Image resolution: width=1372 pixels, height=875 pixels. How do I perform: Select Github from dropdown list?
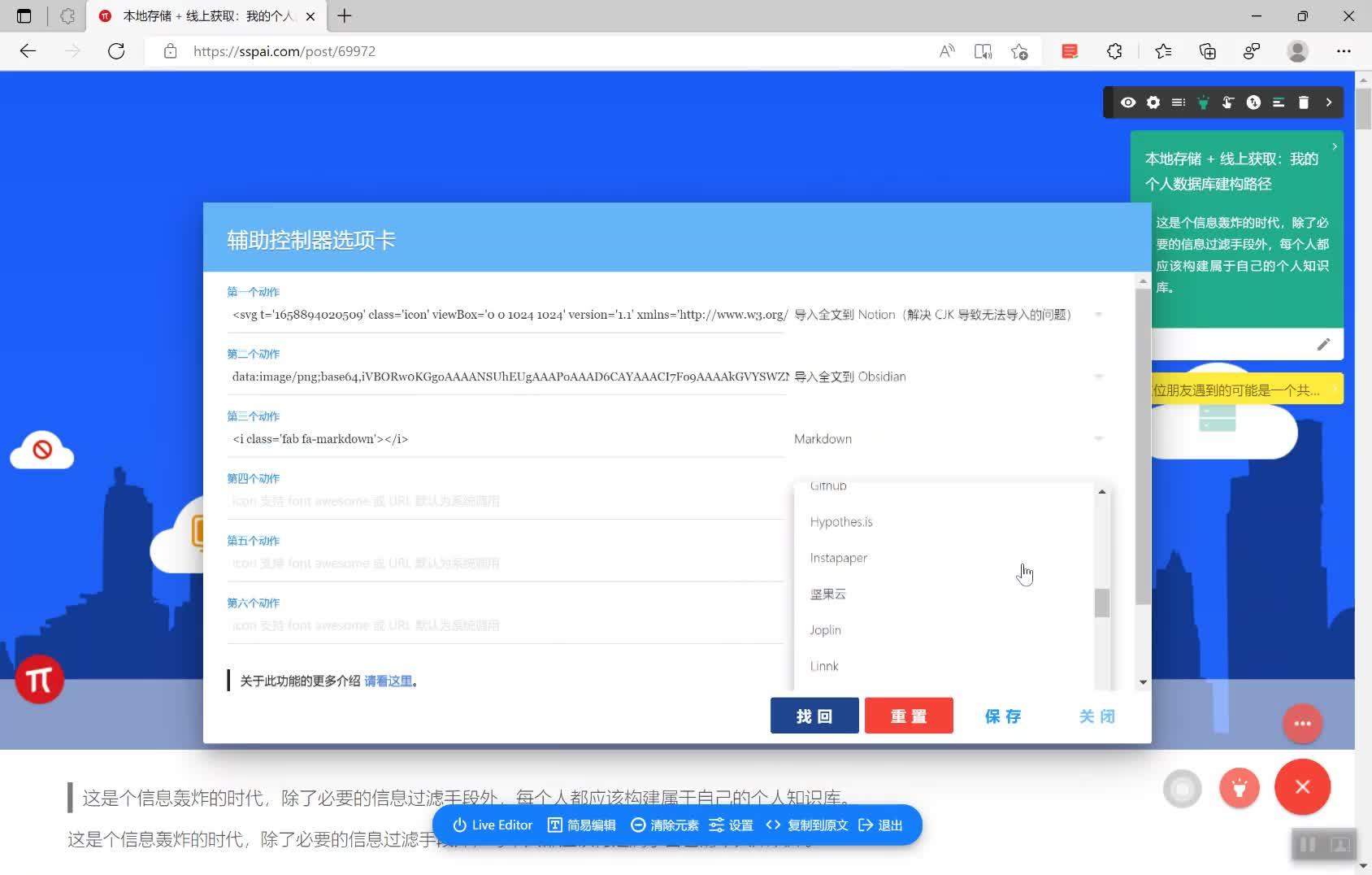coord(944,489)
